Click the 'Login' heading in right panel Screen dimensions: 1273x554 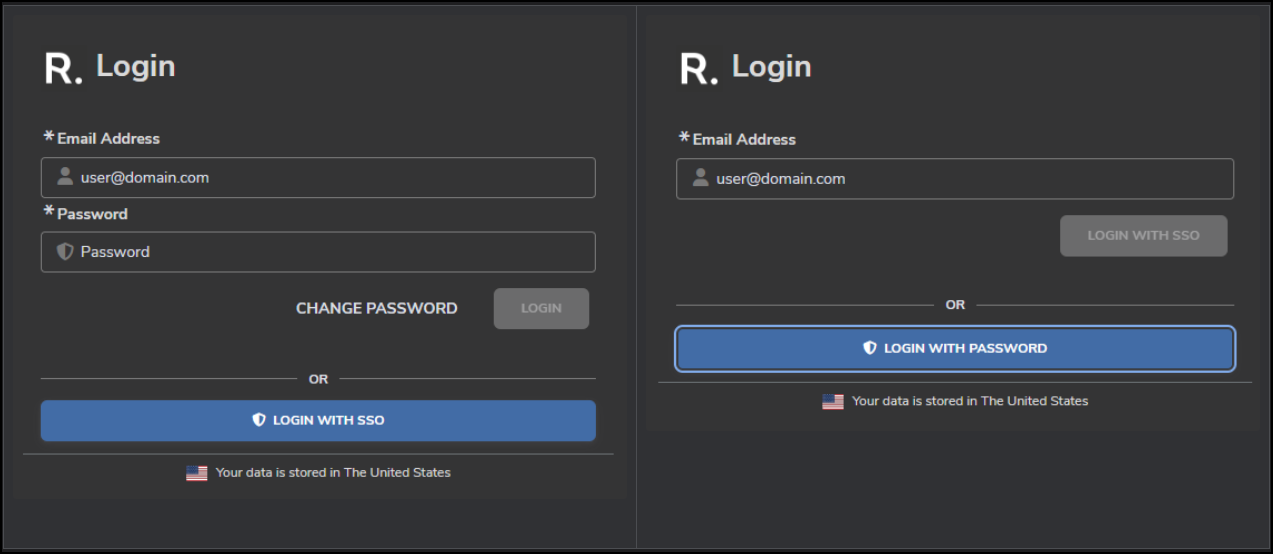[x=772, y=67]
